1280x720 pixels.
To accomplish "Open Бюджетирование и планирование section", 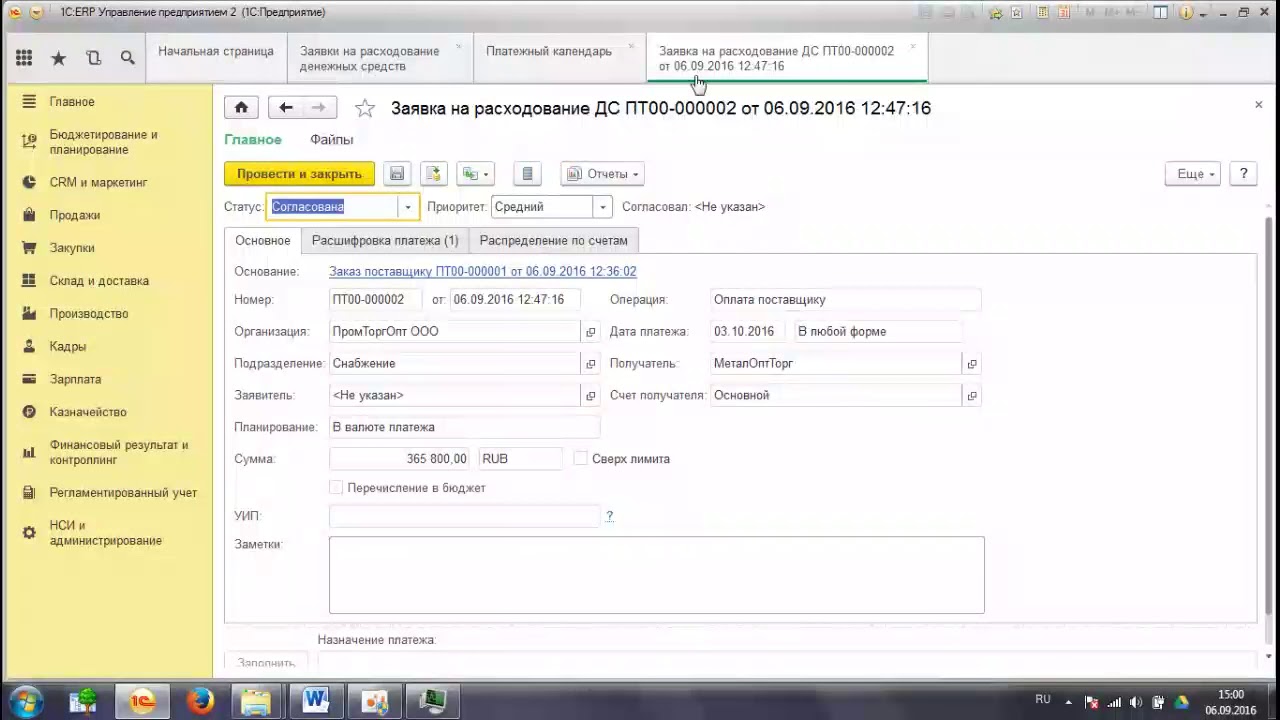I will point(104,142).
